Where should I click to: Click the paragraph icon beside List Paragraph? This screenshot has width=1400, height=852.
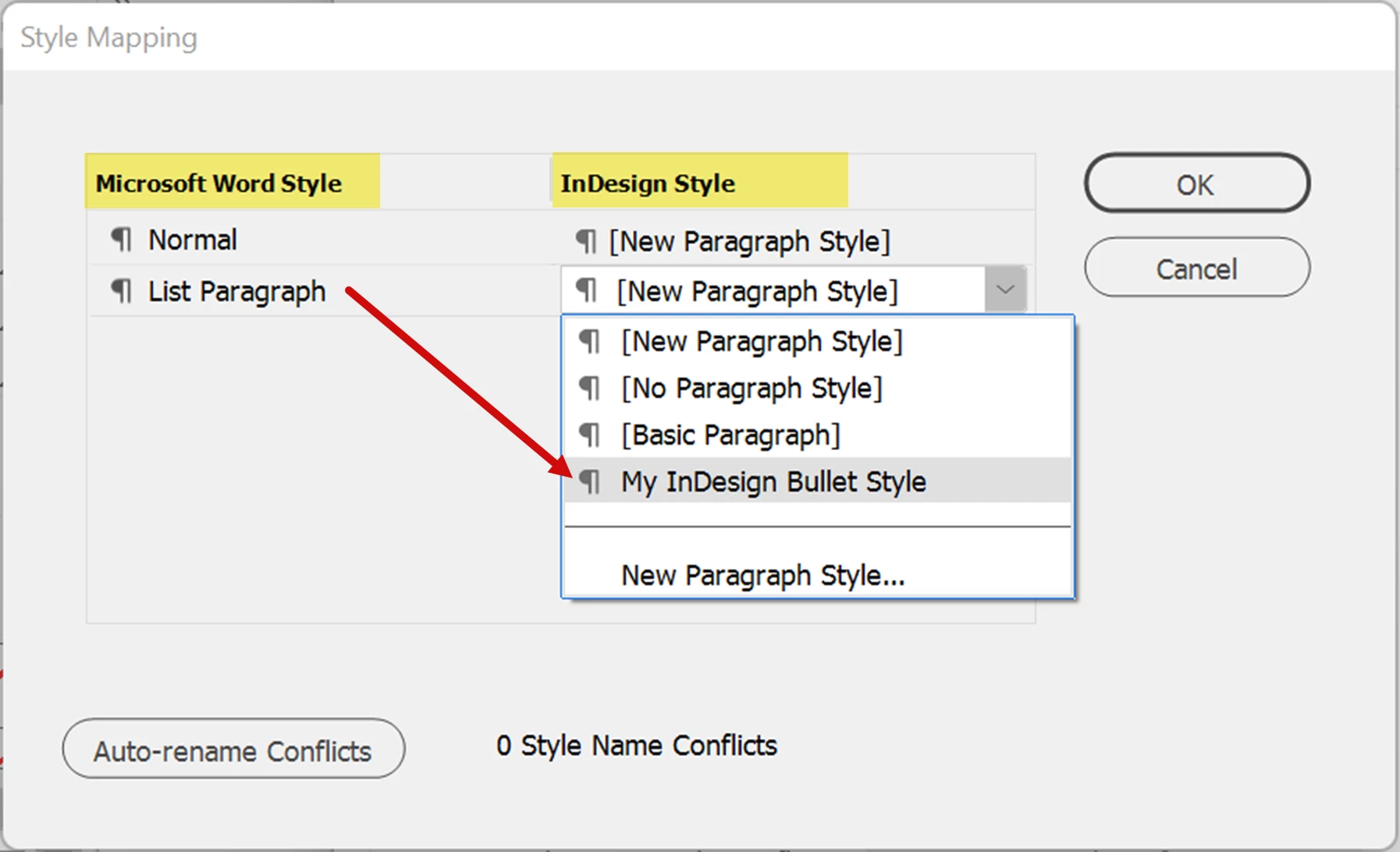pos(121,291)
